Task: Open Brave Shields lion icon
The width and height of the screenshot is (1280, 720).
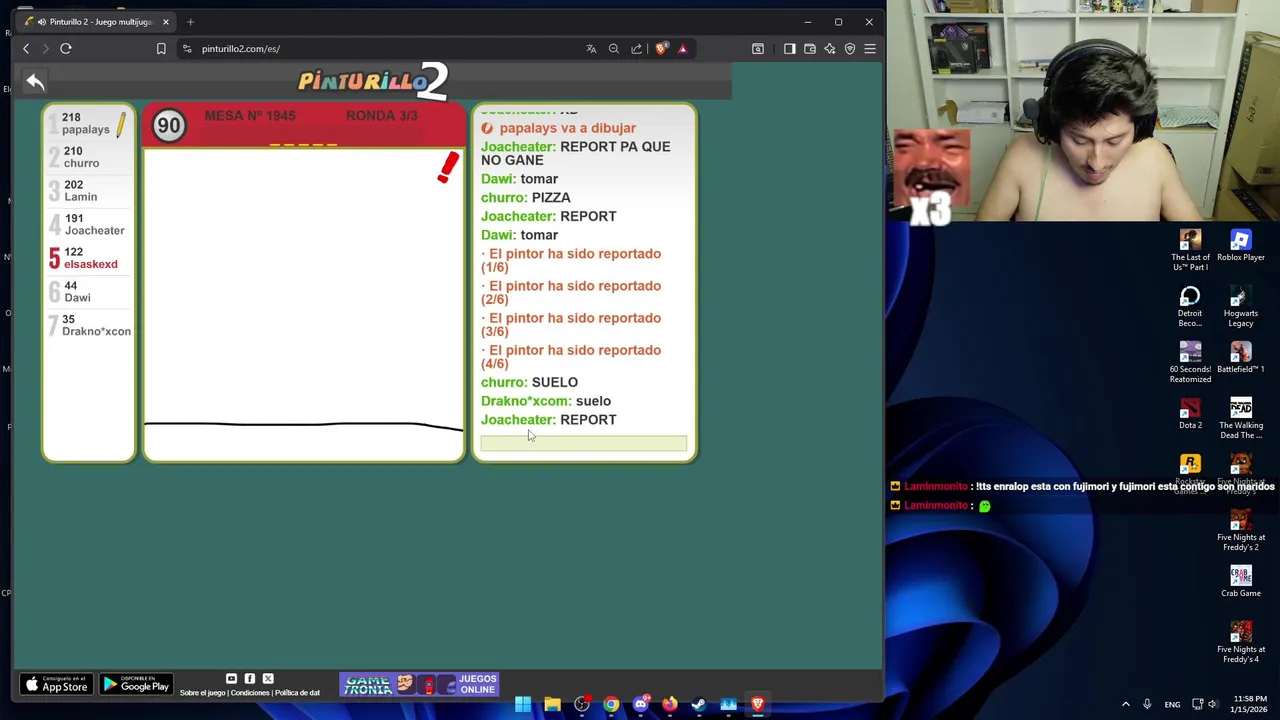Action: coord(661,48)
